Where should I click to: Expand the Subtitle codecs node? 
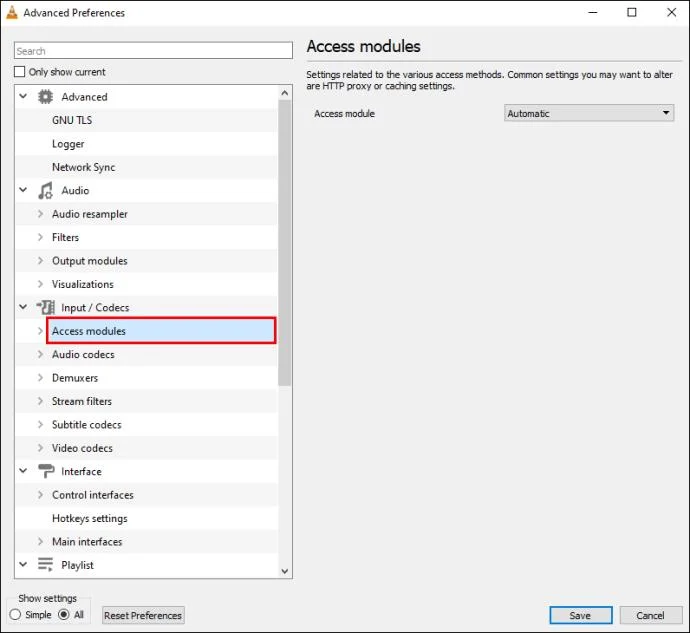point(40,424)
